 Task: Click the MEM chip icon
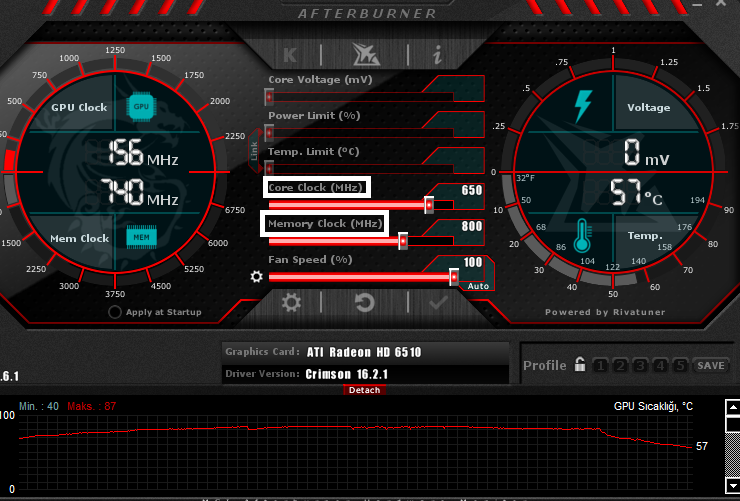click(141, 237)
